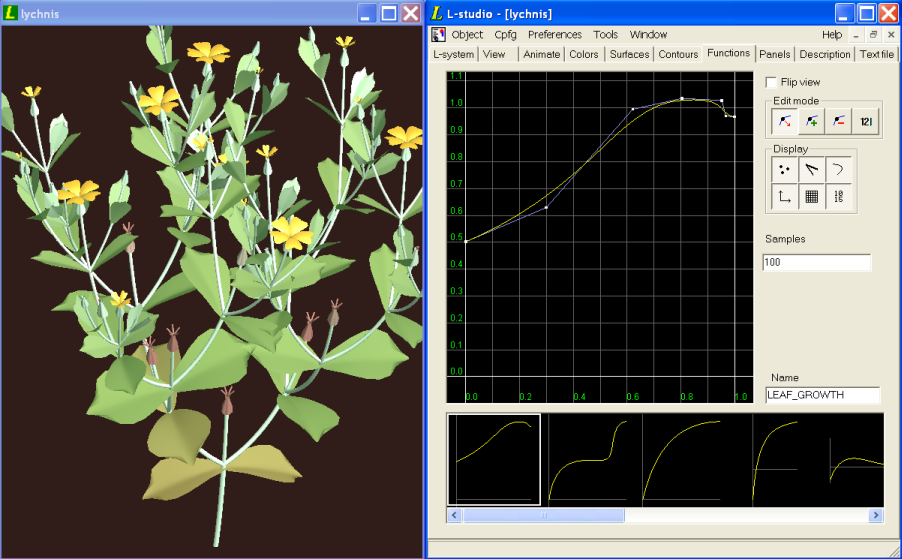Click the final control point at x 1.0
Viewport: 902px width, 559px height.
(x=735, y=117)
